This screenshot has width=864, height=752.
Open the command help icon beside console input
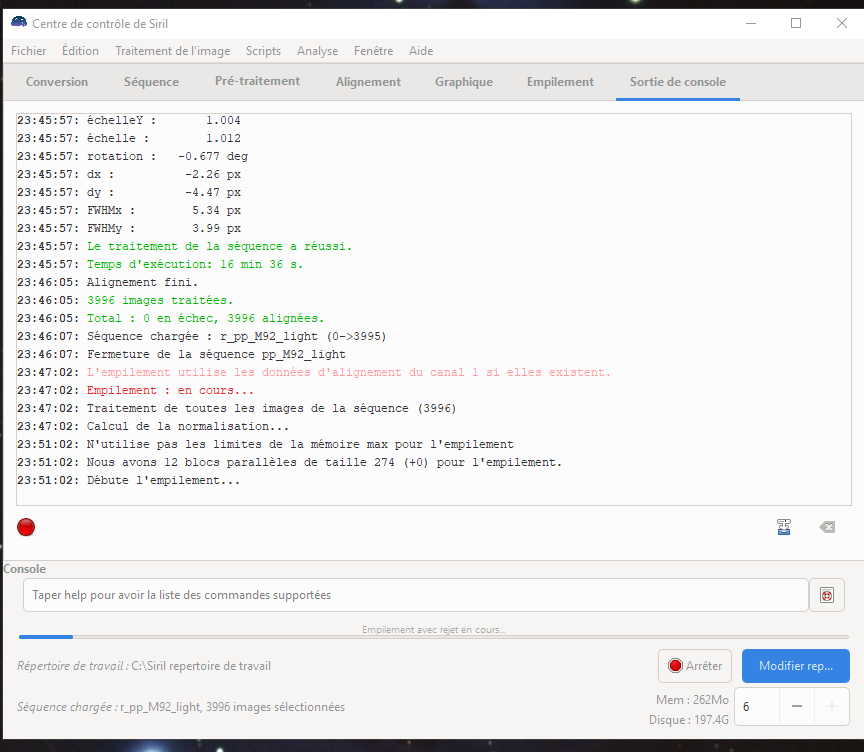827,595
